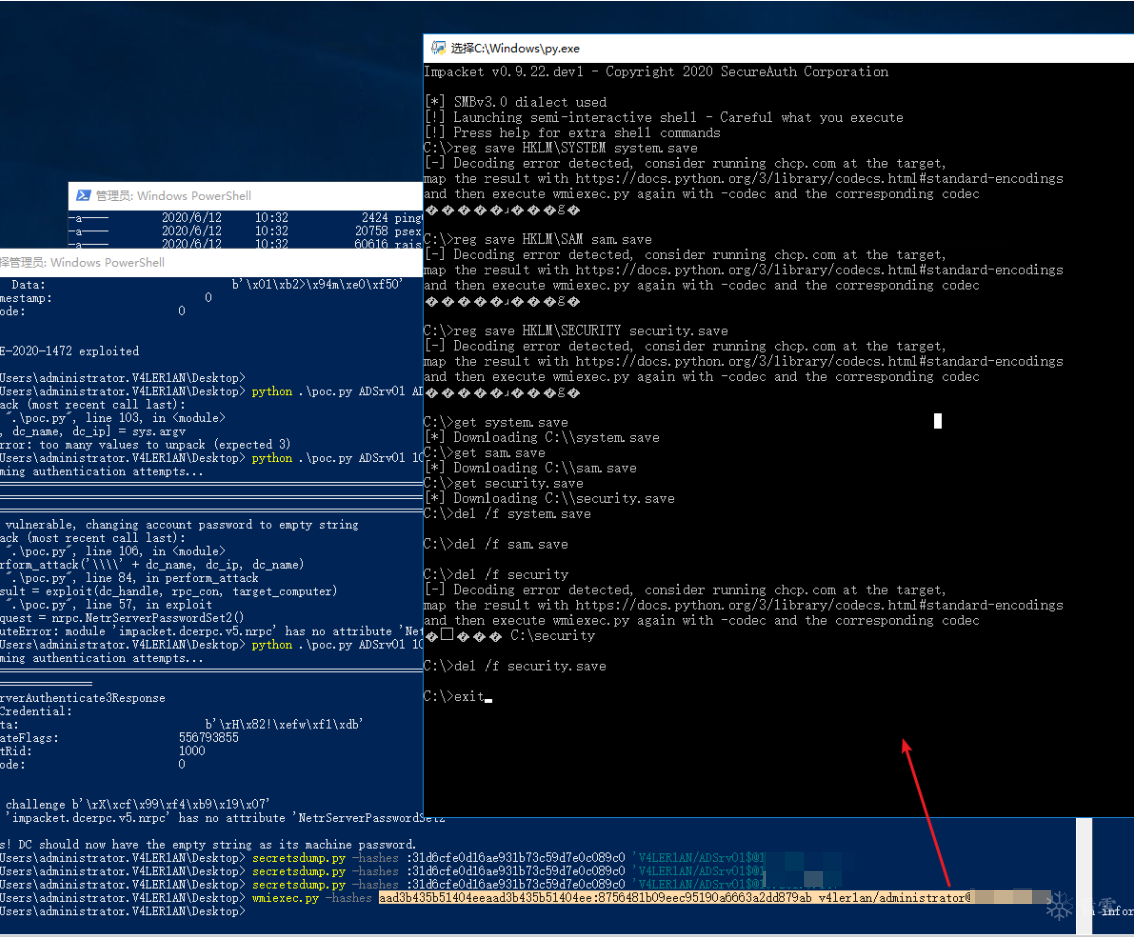Click Data value b'\x01\xb2>\x94m\xe0\xf50'
Screen dimensions: 1135x937
[316, 285]
